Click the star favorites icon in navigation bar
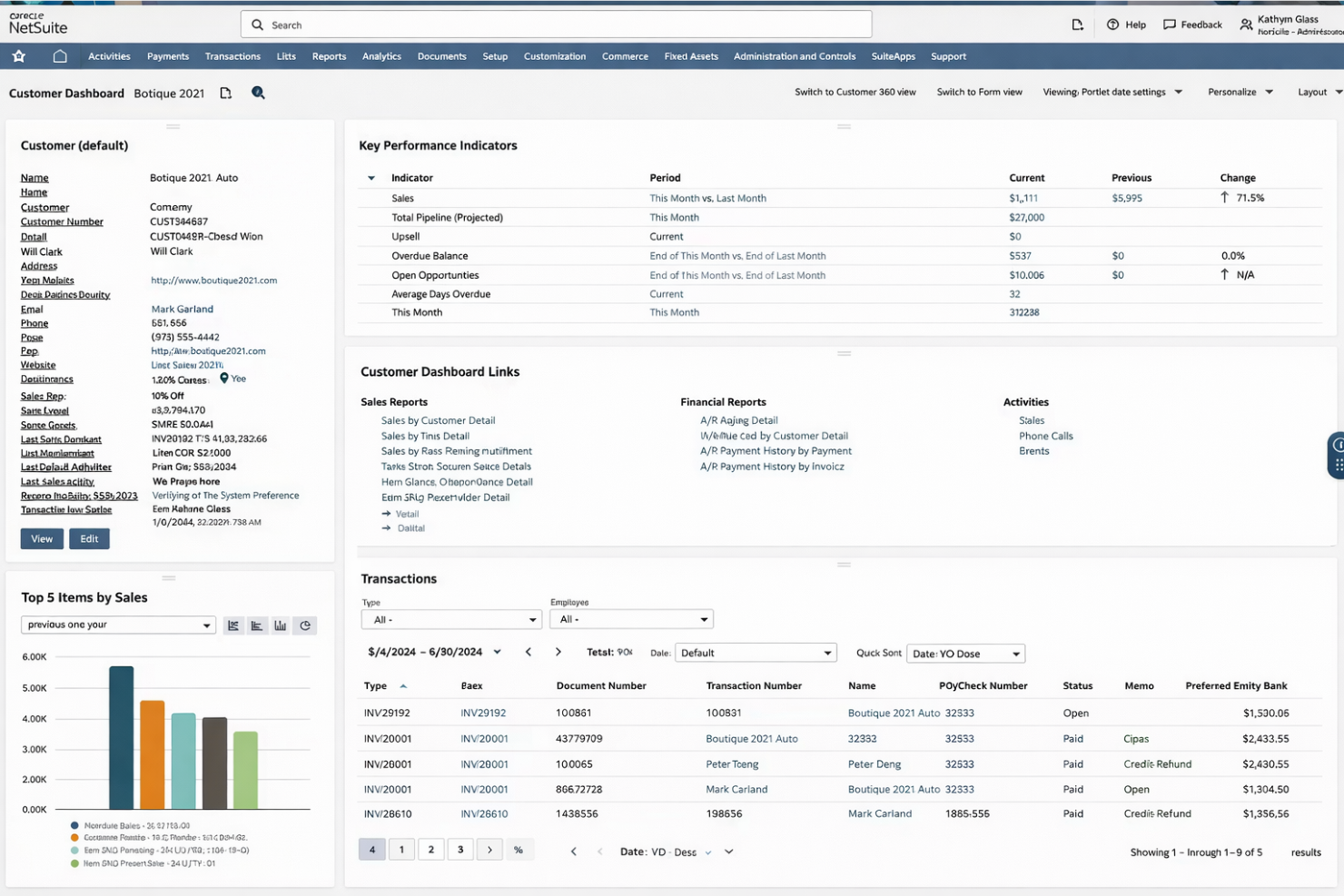The image size is (1344, 896). click(x=18, y=55)
